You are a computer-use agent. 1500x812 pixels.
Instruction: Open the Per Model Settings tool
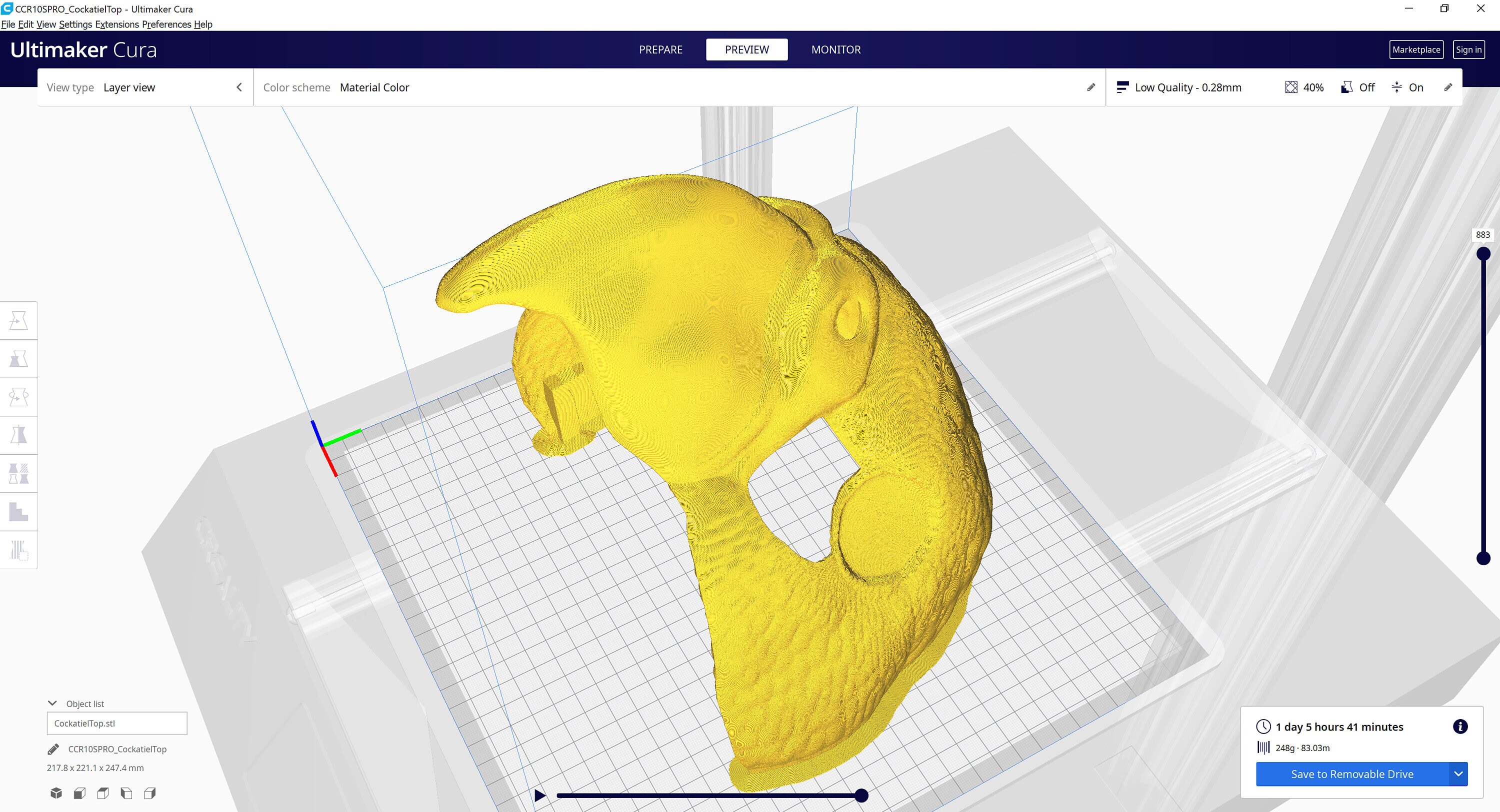point(18,473)
